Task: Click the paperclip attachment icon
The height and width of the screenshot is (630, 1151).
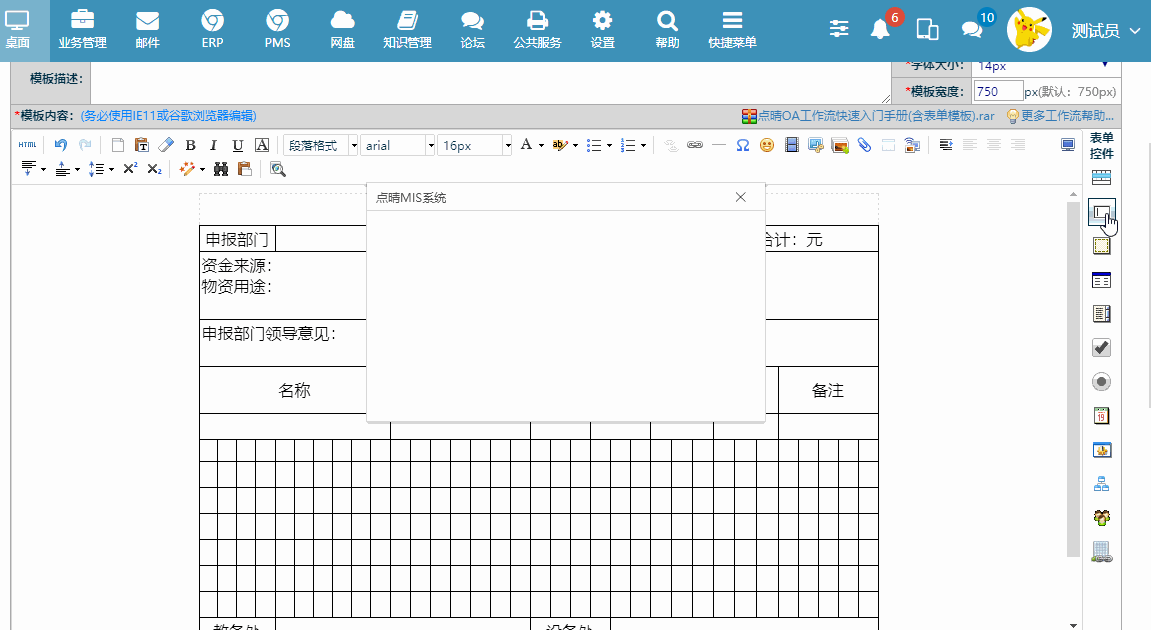Action: pyautogui.click(x=864, y=145)
